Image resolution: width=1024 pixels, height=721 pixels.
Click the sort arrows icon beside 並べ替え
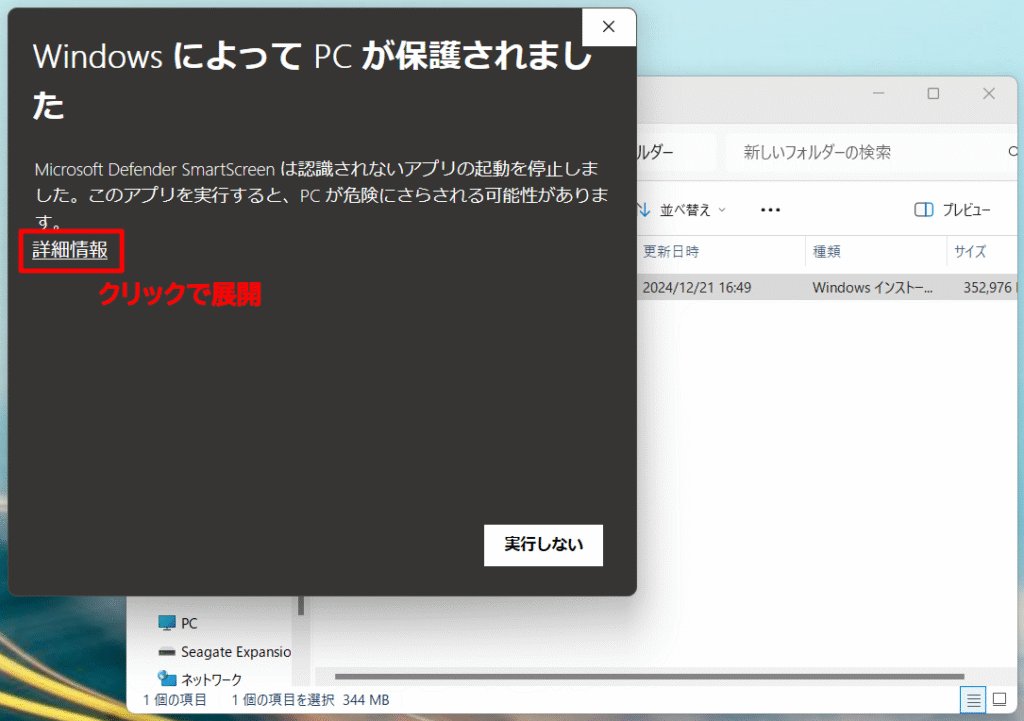coord(645,210)
